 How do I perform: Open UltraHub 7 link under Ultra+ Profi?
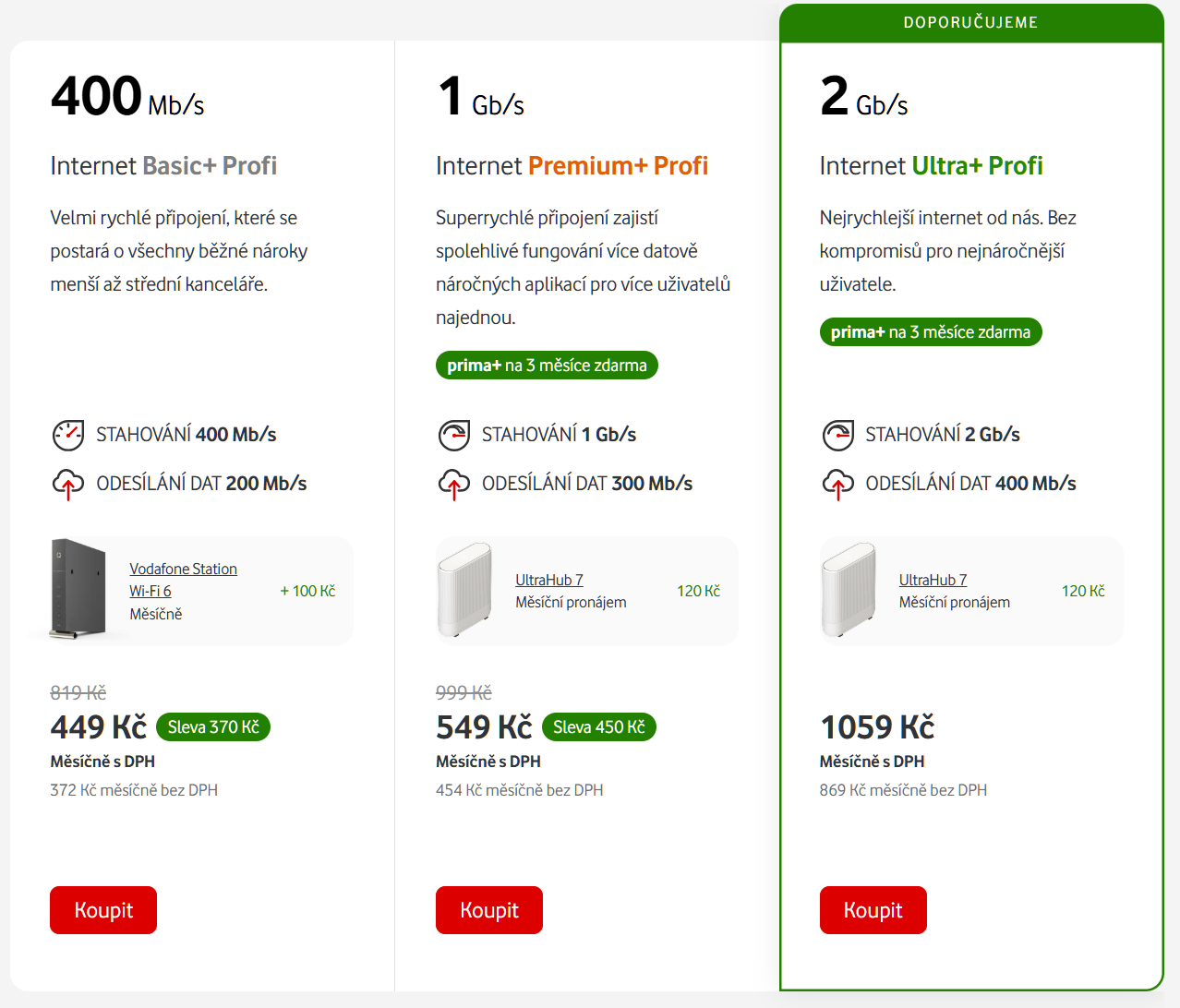933,580
